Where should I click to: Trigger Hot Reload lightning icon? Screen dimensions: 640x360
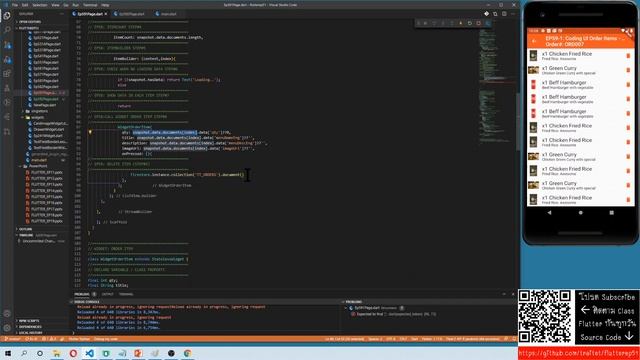coord(461,23)
